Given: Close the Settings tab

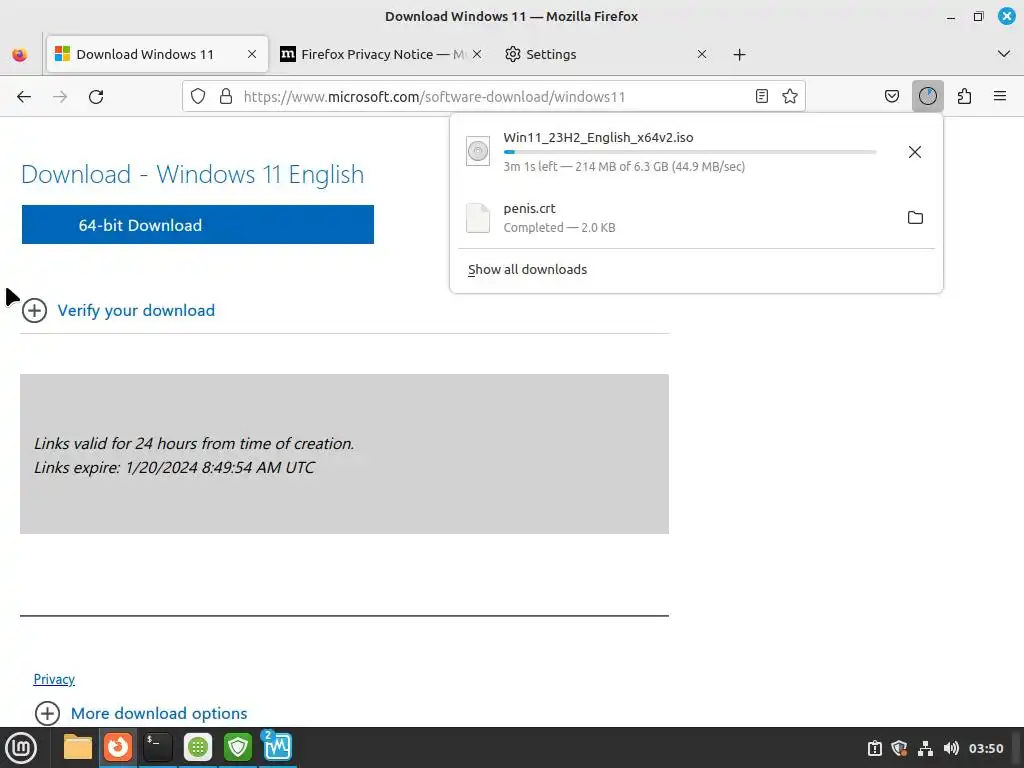Looking at the screenshot, I should (x=701, y=54).
